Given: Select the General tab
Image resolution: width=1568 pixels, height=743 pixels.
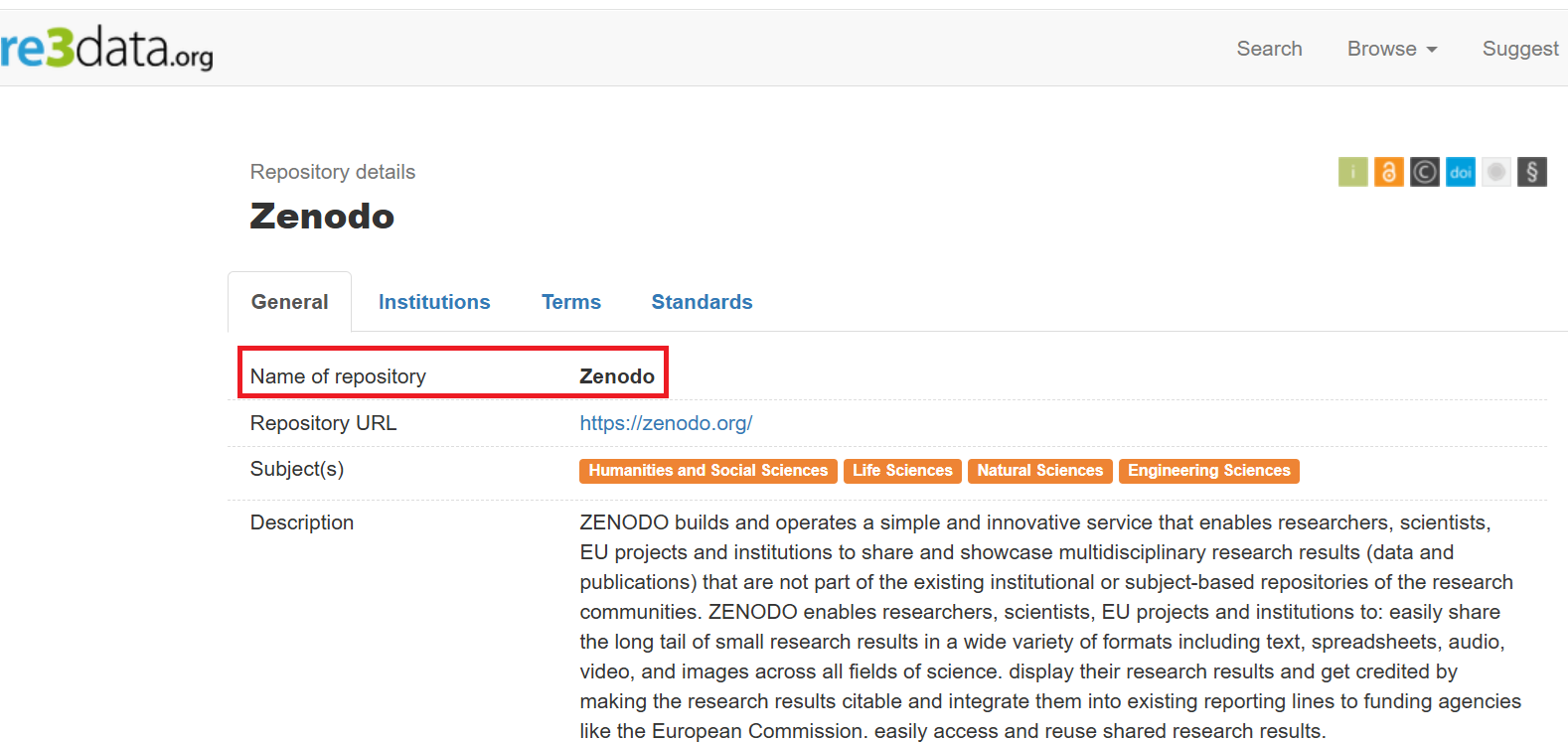Looking at the screenshot, I should pos(289,302).
